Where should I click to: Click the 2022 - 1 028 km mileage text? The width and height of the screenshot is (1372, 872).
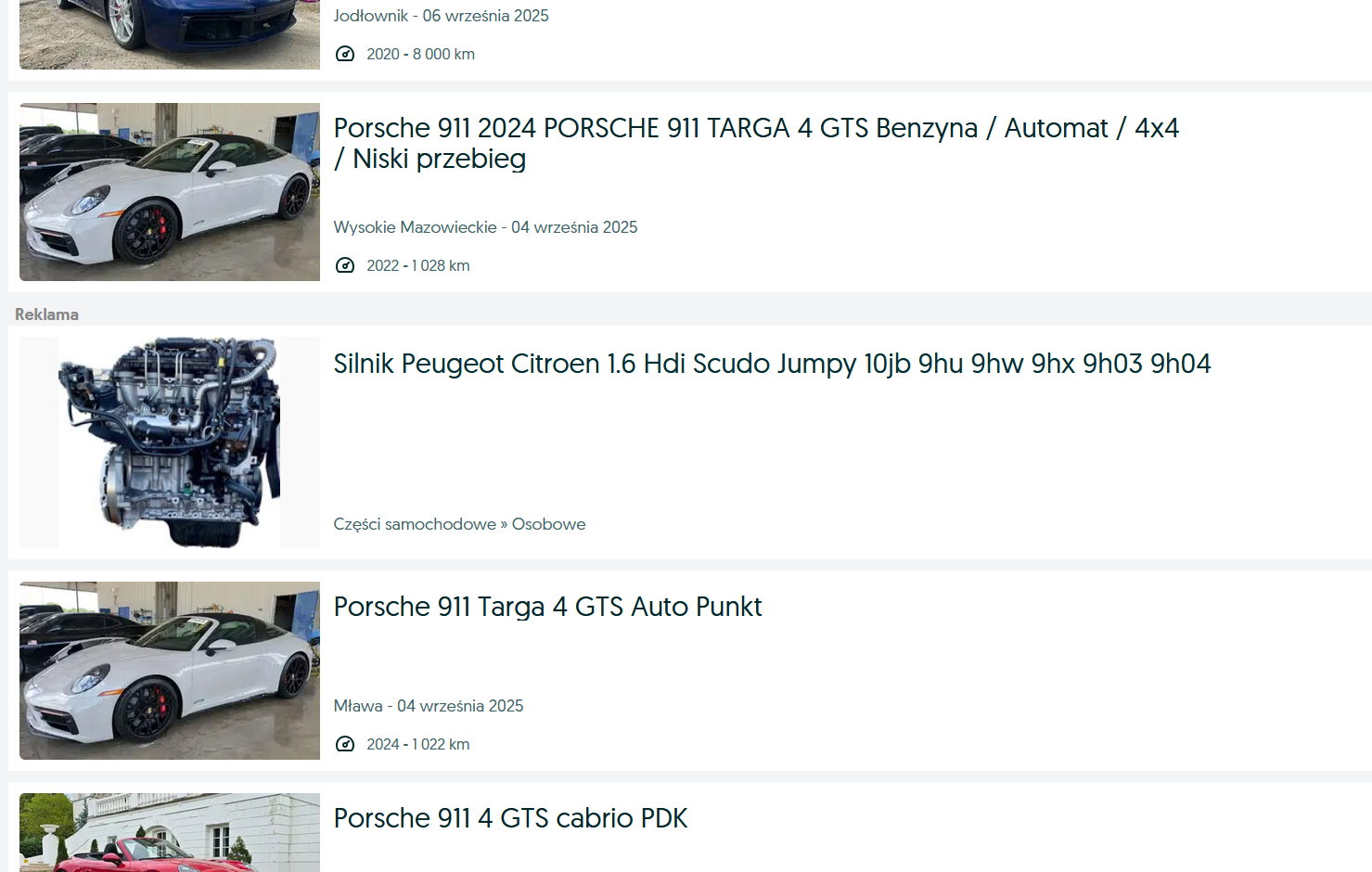pyautogui.click(x=417, y=265)
